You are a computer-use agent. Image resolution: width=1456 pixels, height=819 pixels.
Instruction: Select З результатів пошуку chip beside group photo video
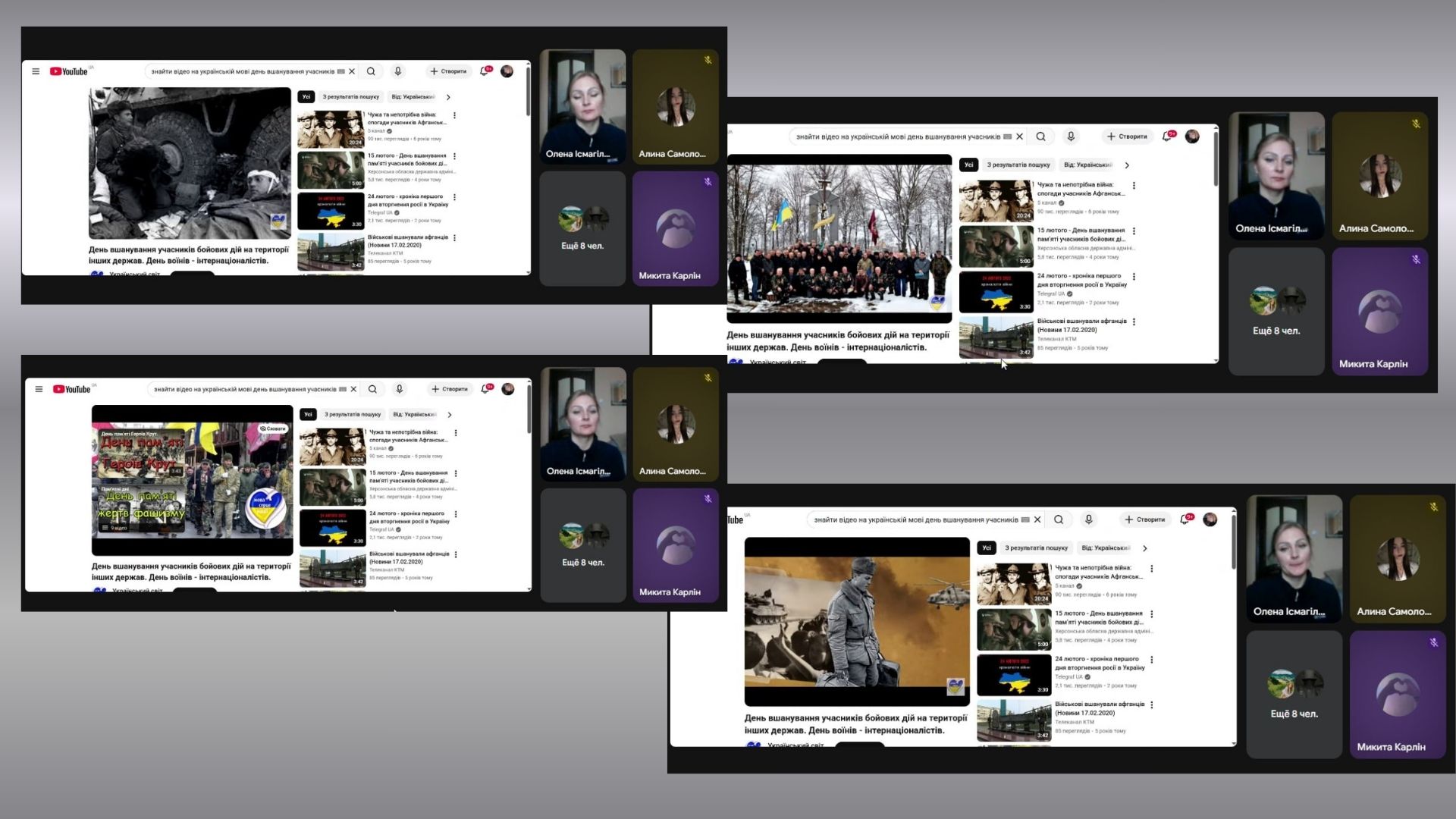[x=1018, y=165]
